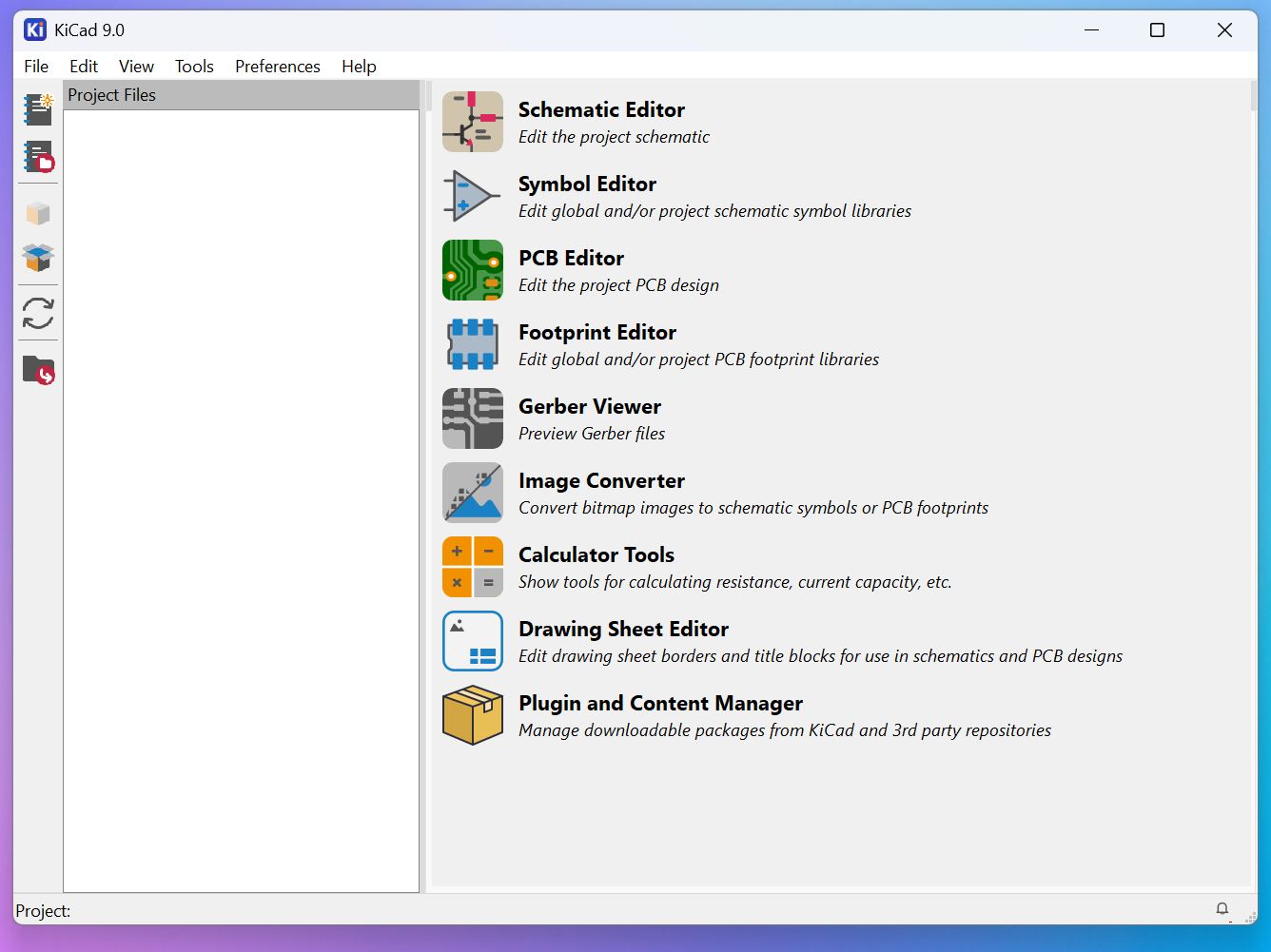
Task: Click the Open Project icon in left toolbar
Action: tap(38, 157)
